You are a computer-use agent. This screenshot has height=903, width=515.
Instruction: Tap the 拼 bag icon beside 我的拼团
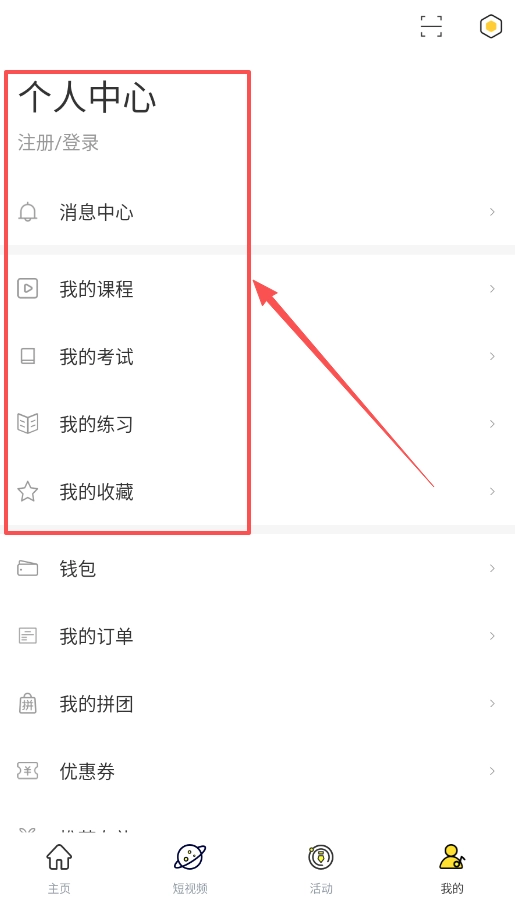[x=28, y=703]
